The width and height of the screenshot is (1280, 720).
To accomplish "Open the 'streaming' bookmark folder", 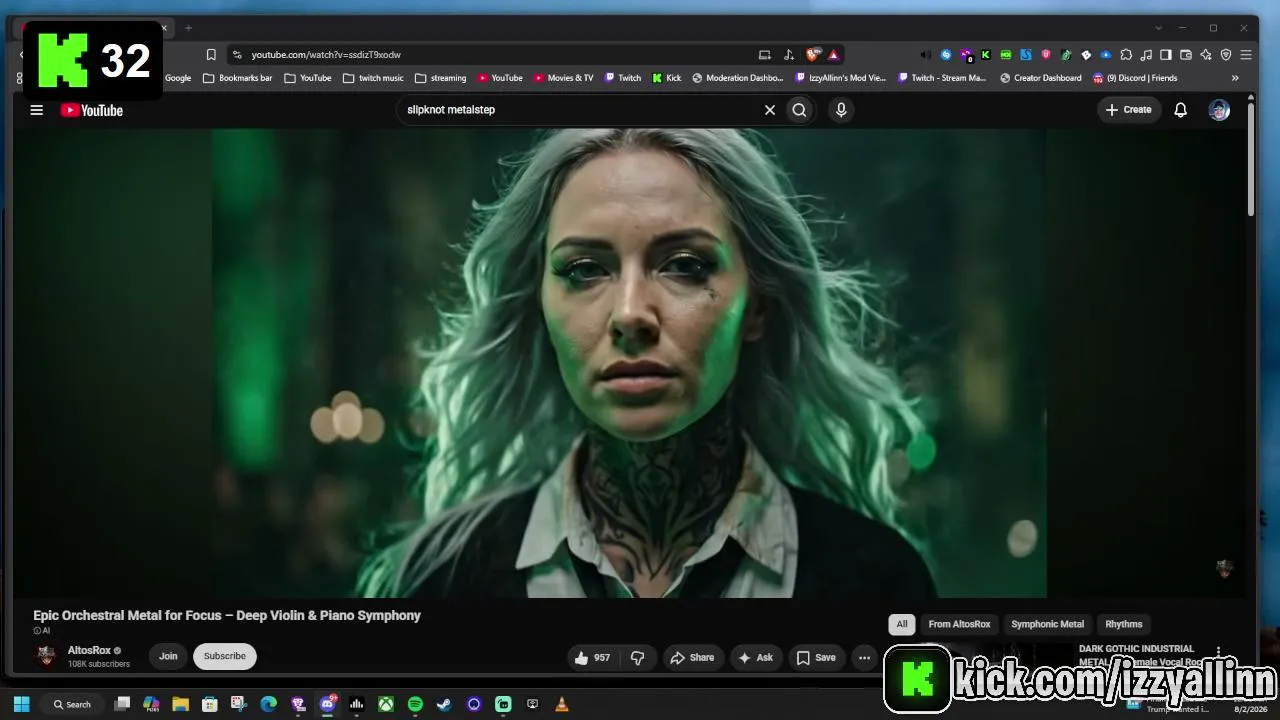I will (440, 78).
